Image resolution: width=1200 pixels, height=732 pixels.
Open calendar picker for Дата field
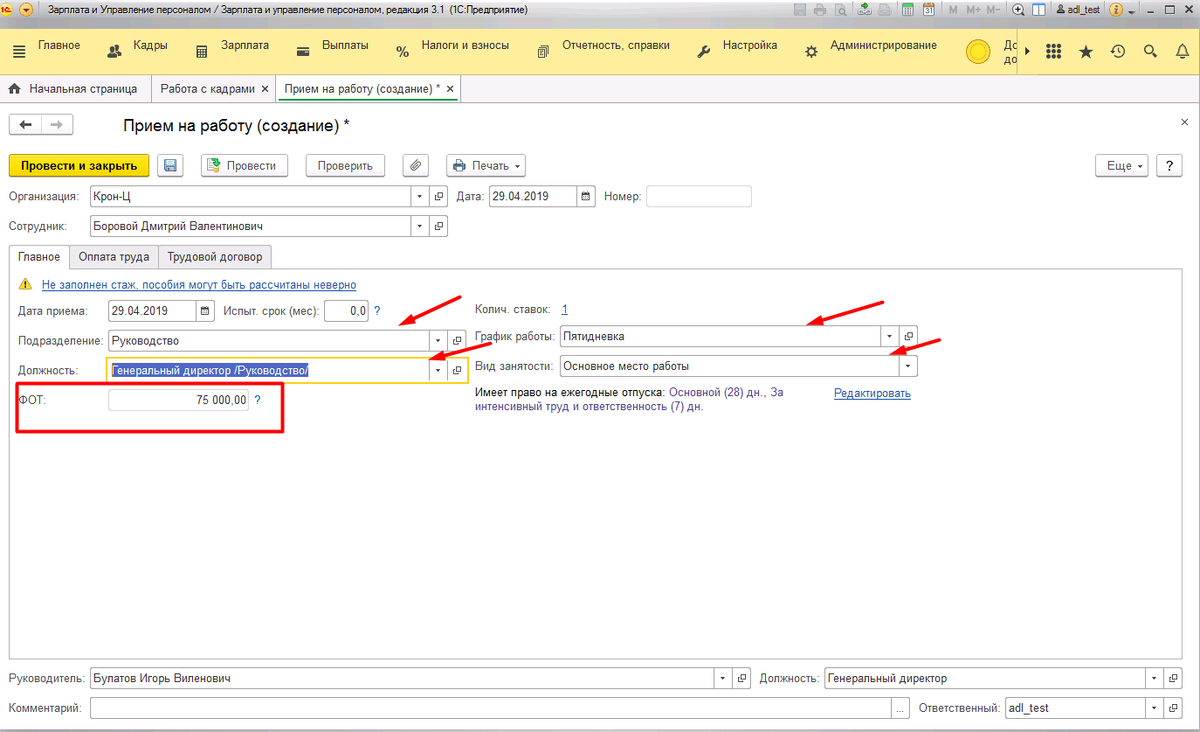coord(586,196)
